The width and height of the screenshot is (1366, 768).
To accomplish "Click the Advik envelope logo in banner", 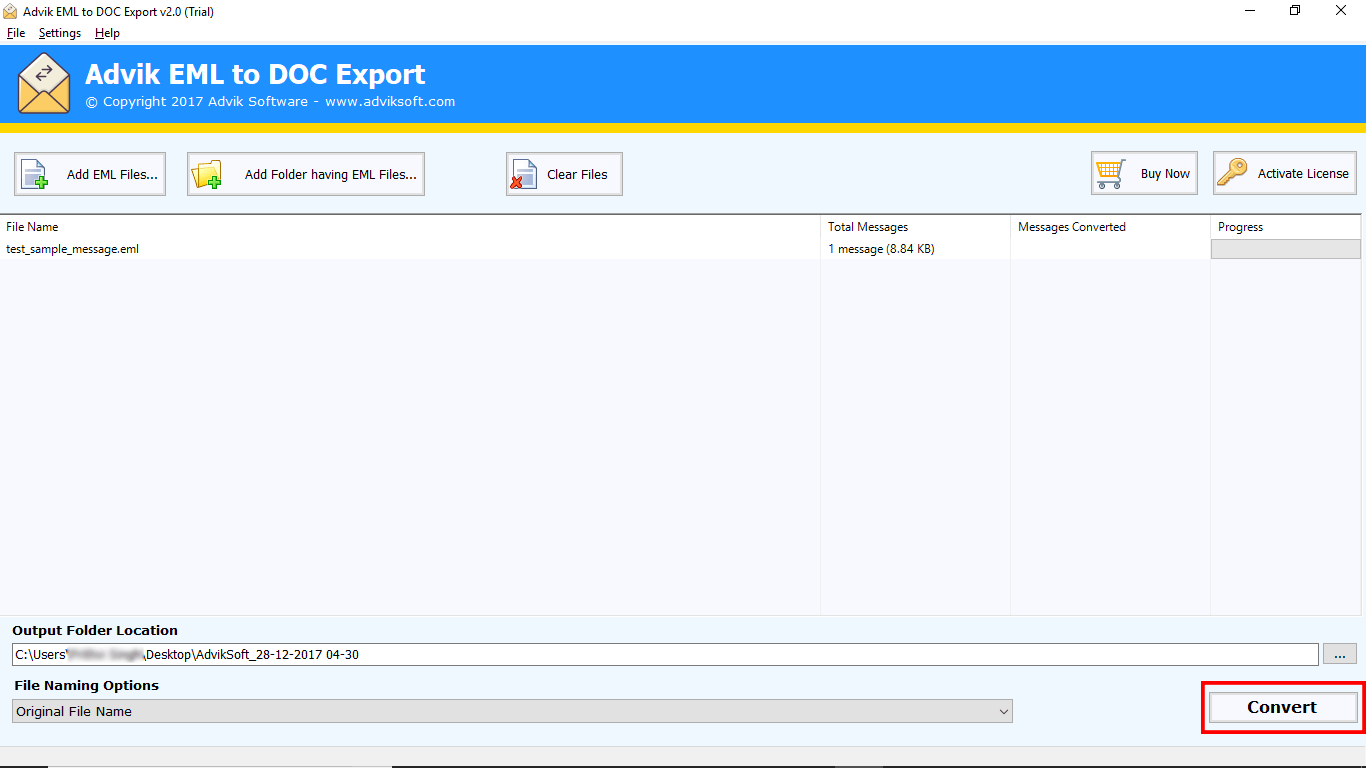I will [x=44, y=84].
